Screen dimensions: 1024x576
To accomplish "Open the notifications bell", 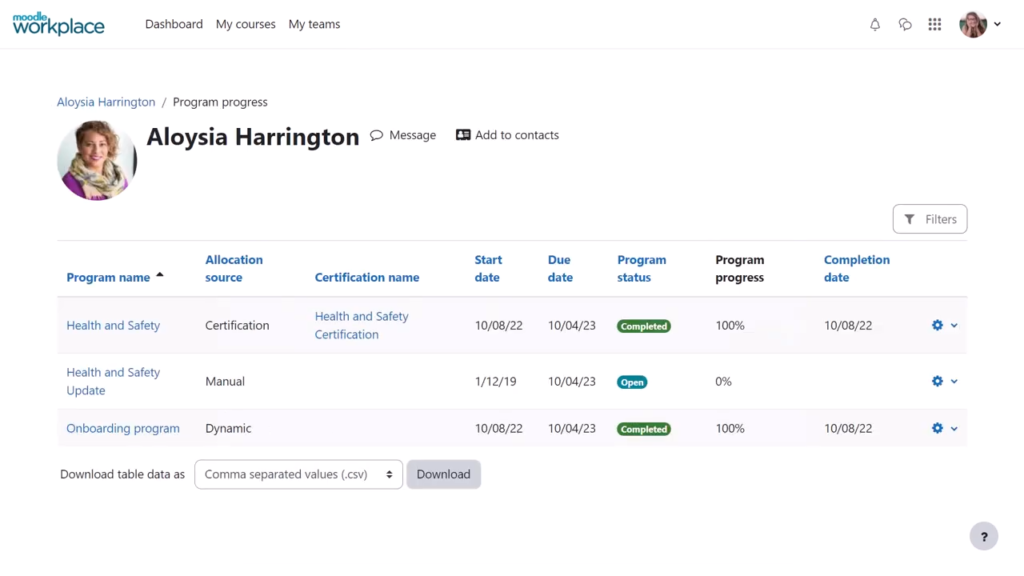I will point(874,24).
